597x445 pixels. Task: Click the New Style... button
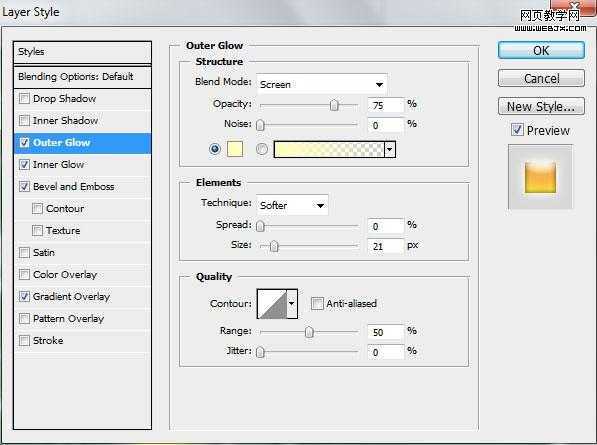click(x=541, y=106)
